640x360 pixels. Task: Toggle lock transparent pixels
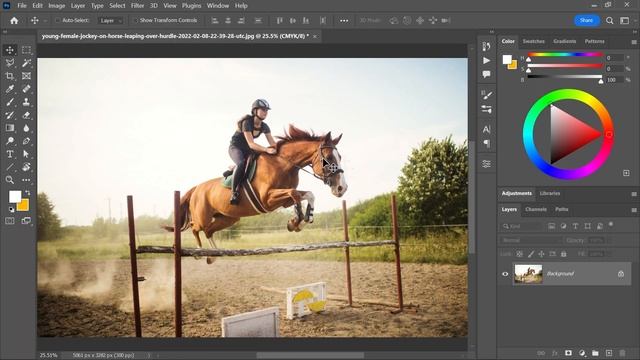click(519, 254)
